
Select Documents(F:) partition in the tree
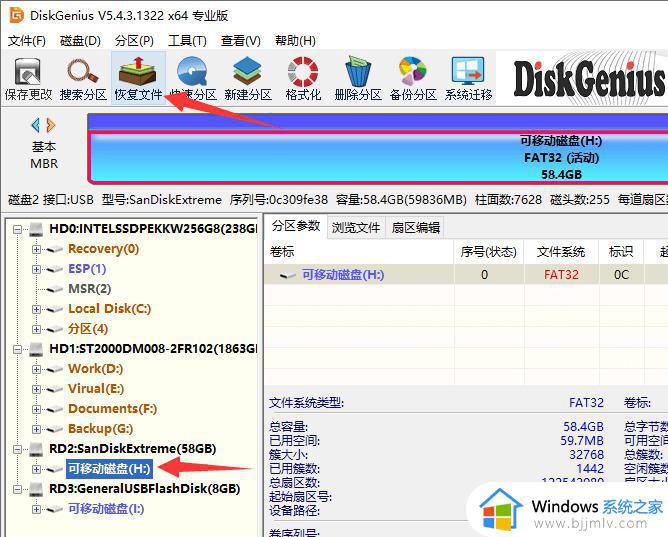pos(112,409)
